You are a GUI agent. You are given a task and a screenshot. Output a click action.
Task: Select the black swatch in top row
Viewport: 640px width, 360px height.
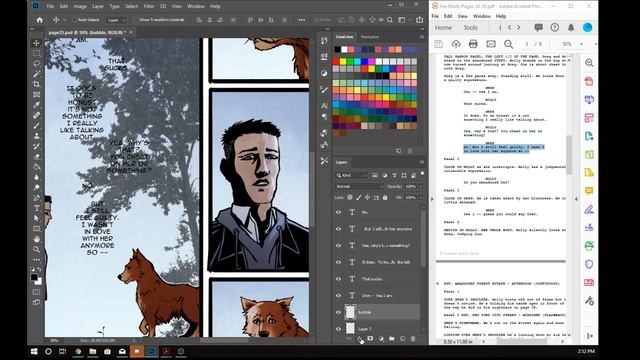338,49
